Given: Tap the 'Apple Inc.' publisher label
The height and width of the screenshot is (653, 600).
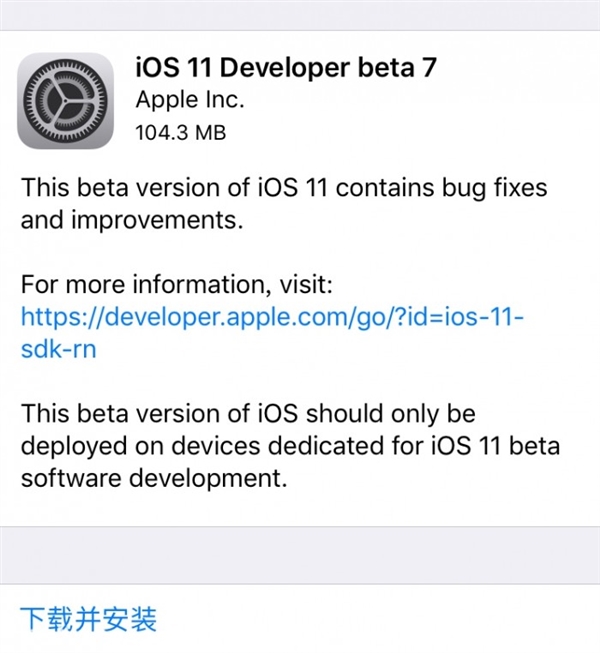Looking at the screenshot, I should coord(190,100).
